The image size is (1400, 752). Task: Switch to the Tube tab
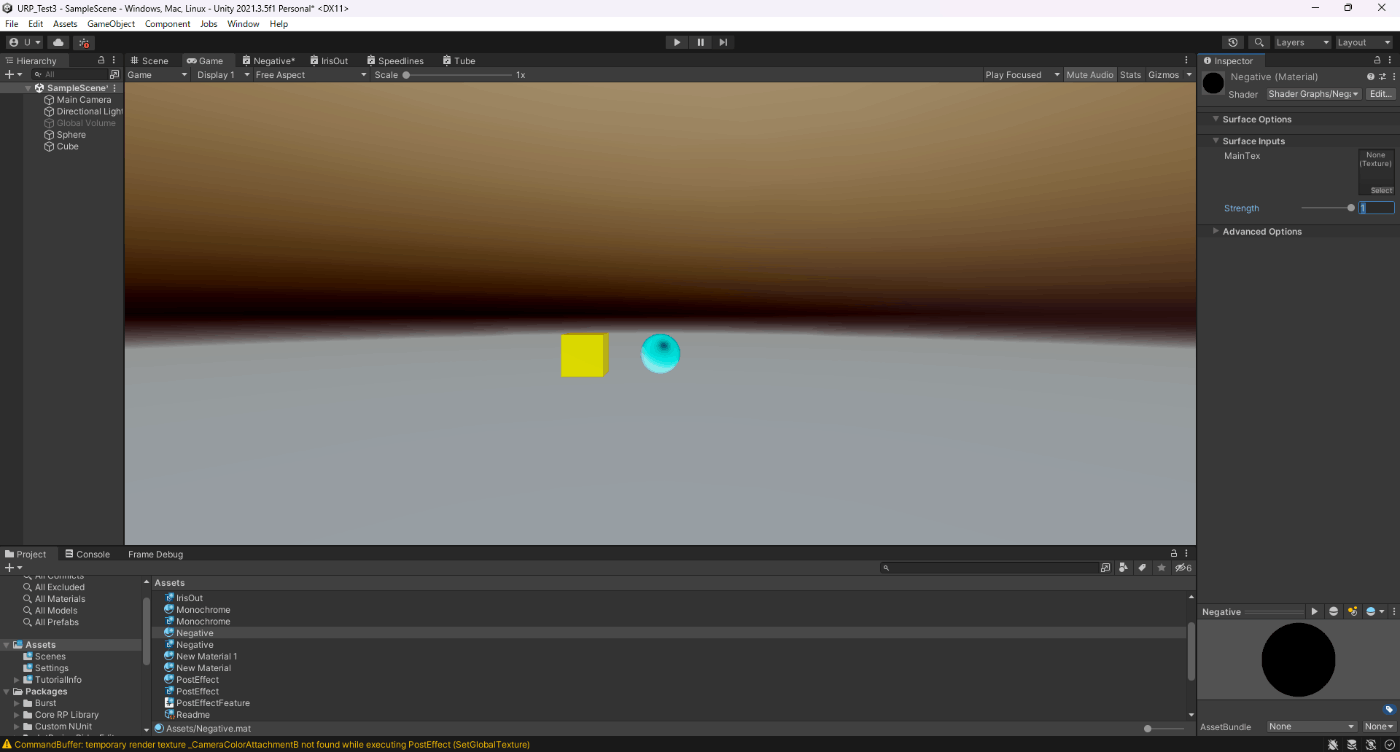pyautogui.click(x=459, y=61)
